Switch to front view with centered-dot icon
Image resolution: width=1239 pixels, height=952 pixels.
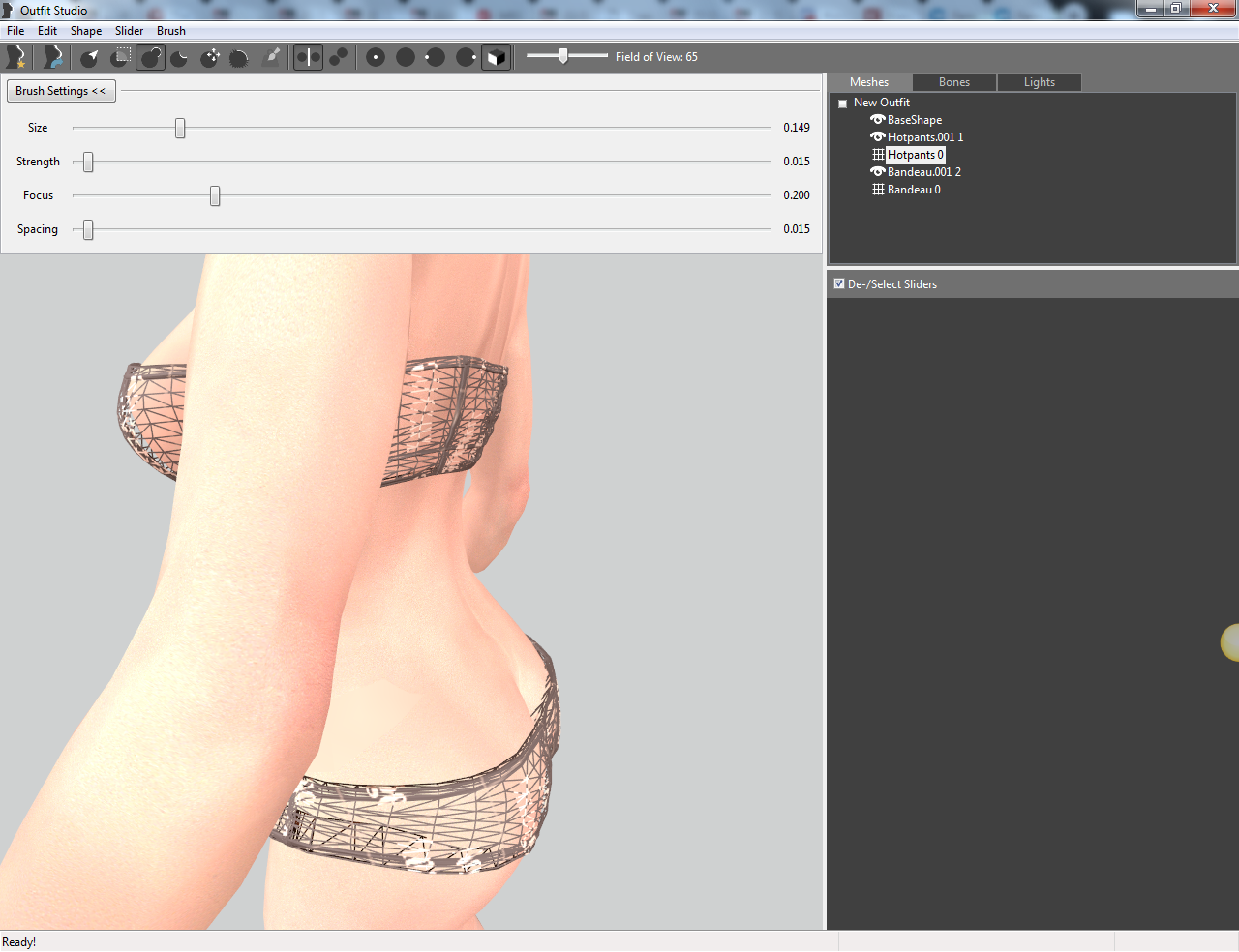[376, 57]
